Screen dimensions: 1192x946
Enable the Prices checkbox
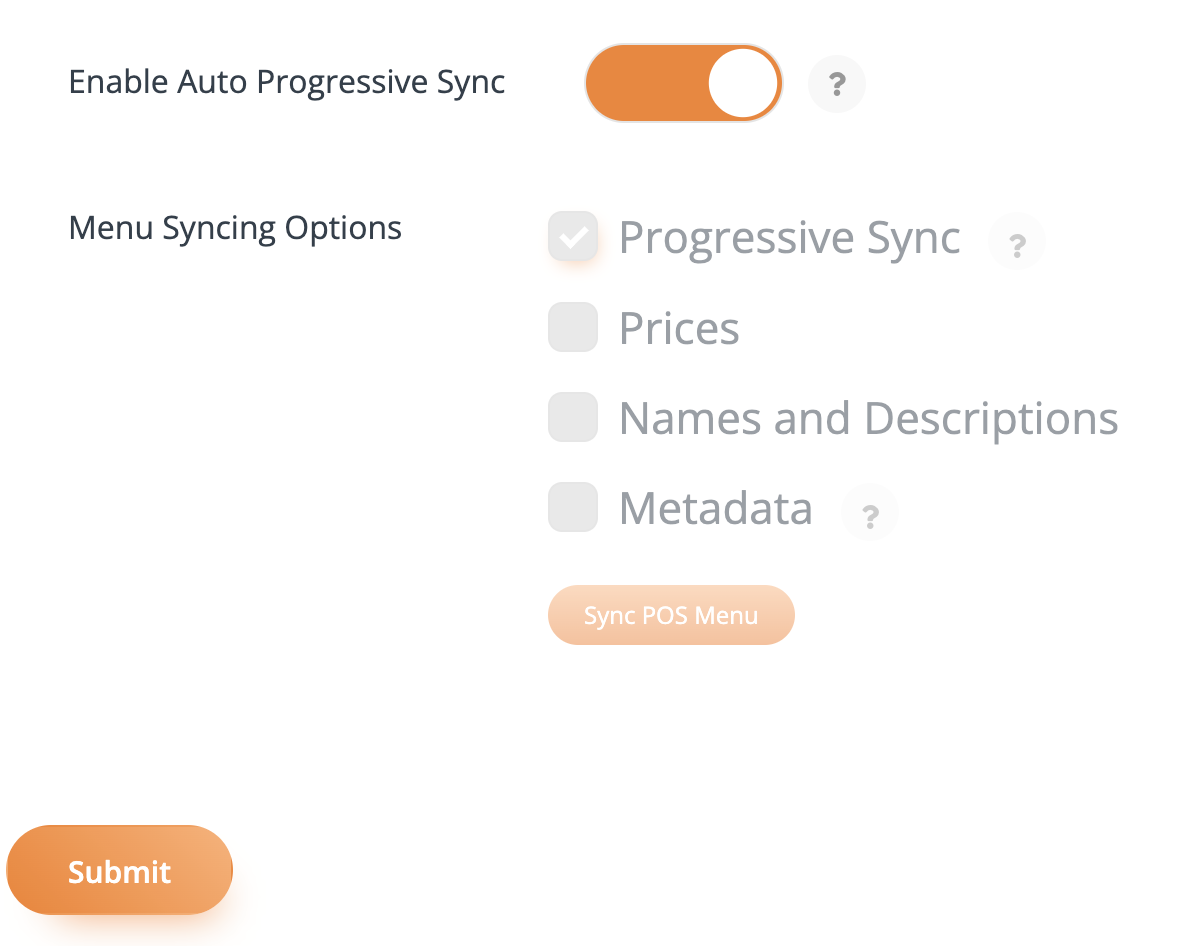click(x=572, y=327)
